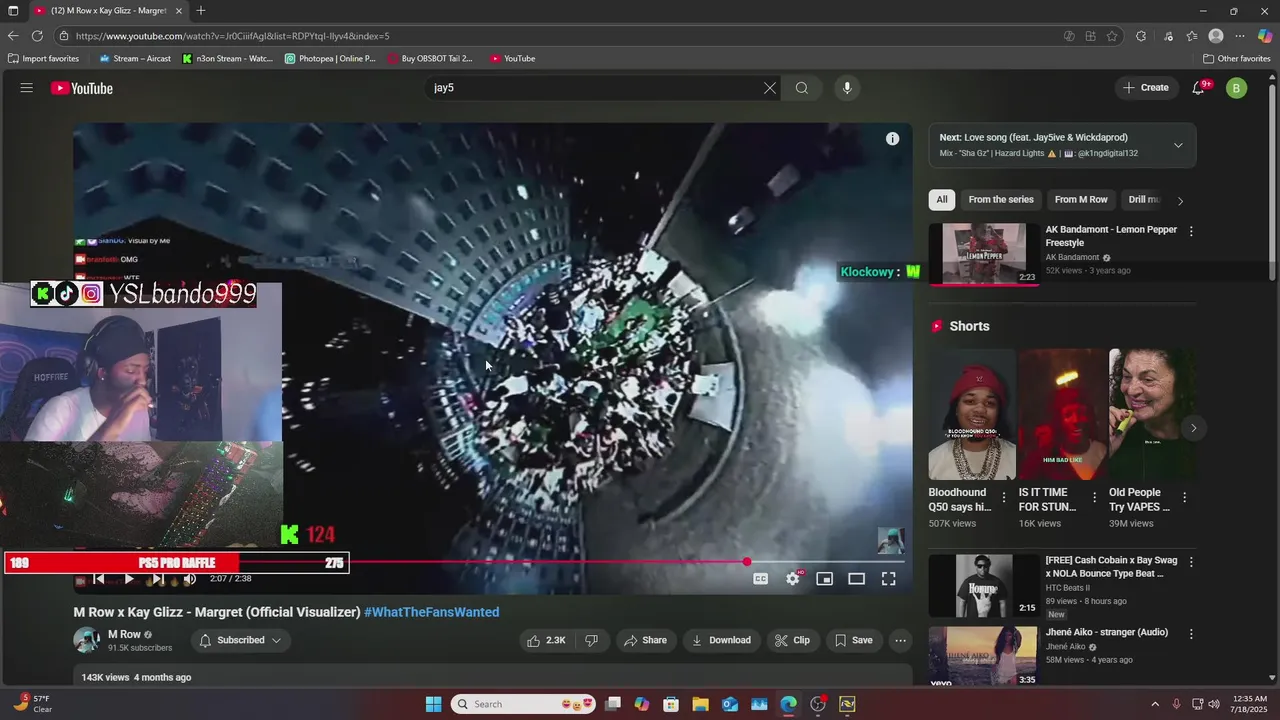This screenshot has height=720, width=1280.
Task: Enter full screen playback
Action: [x=888, y=579]
